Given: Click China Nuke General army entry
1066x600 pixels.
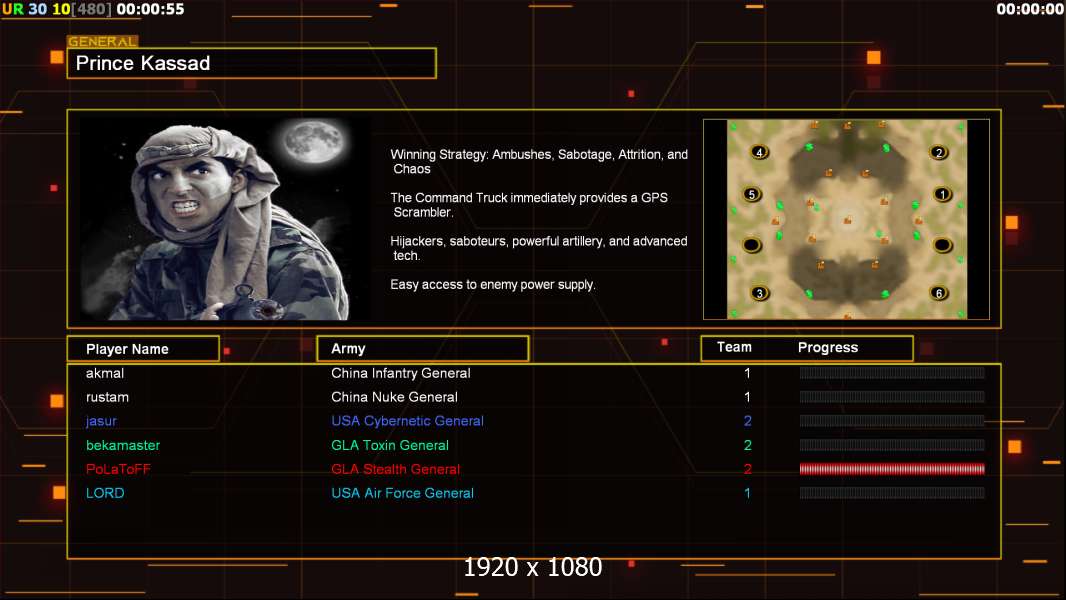Looking at the screenshot, I should point(394,397).
